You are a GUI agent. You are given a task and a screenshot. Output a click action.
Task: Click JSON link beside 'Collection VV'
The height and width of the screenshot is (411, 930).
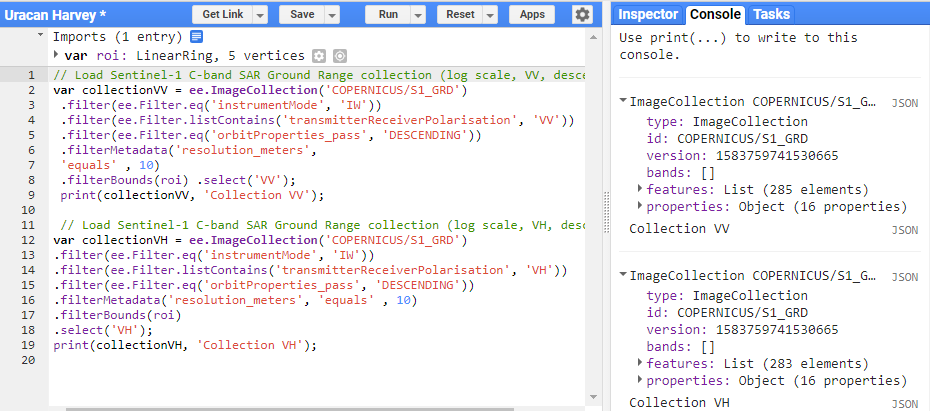(904, 230)
